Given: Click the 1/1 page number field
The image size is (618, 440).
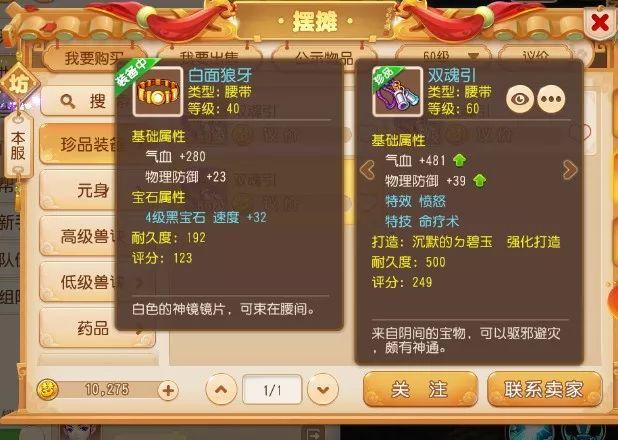Looking at the screenshot, I should [272, 390].
